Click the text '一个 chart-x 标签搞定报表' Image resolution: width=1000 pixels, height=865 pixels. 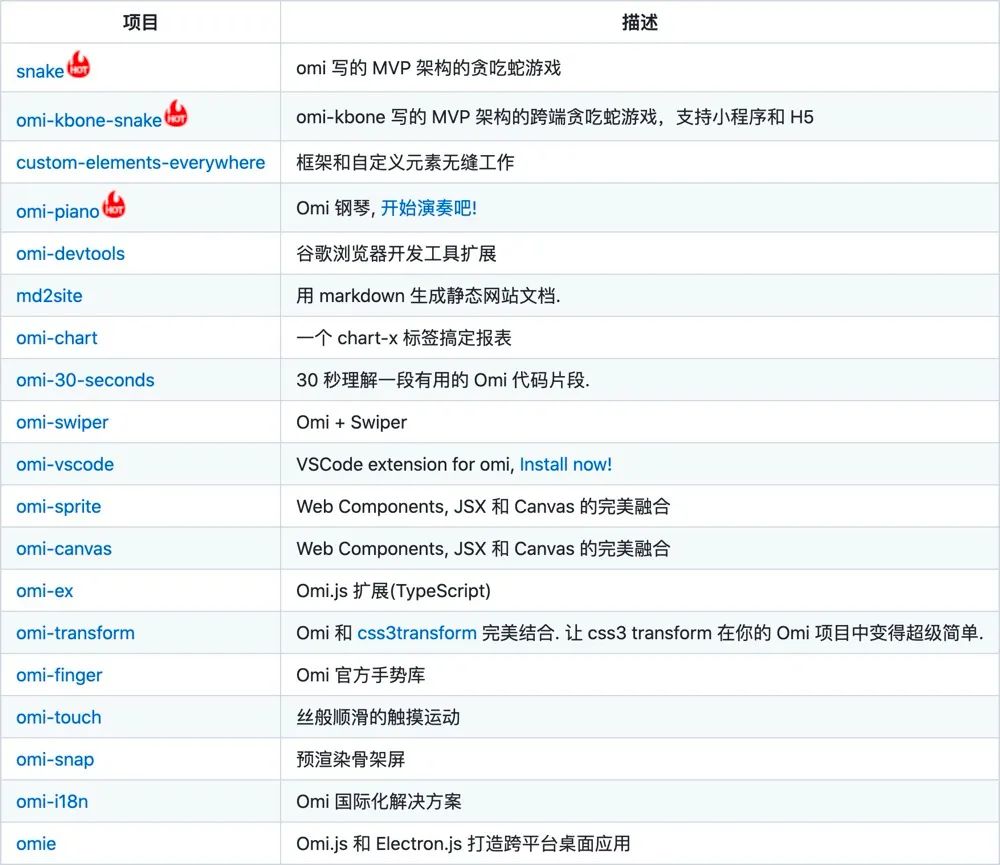(x=404, y=338)
